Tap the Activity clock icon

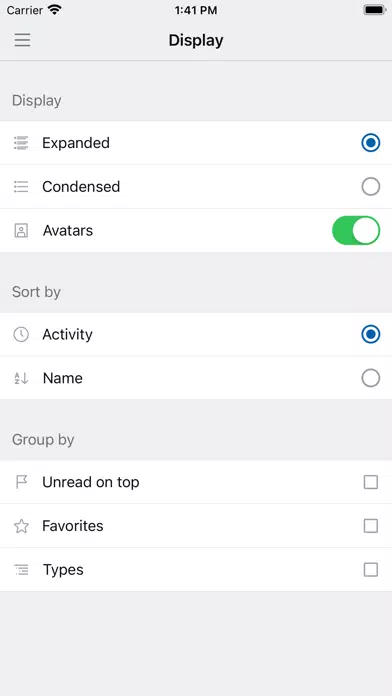click(21, 334)
